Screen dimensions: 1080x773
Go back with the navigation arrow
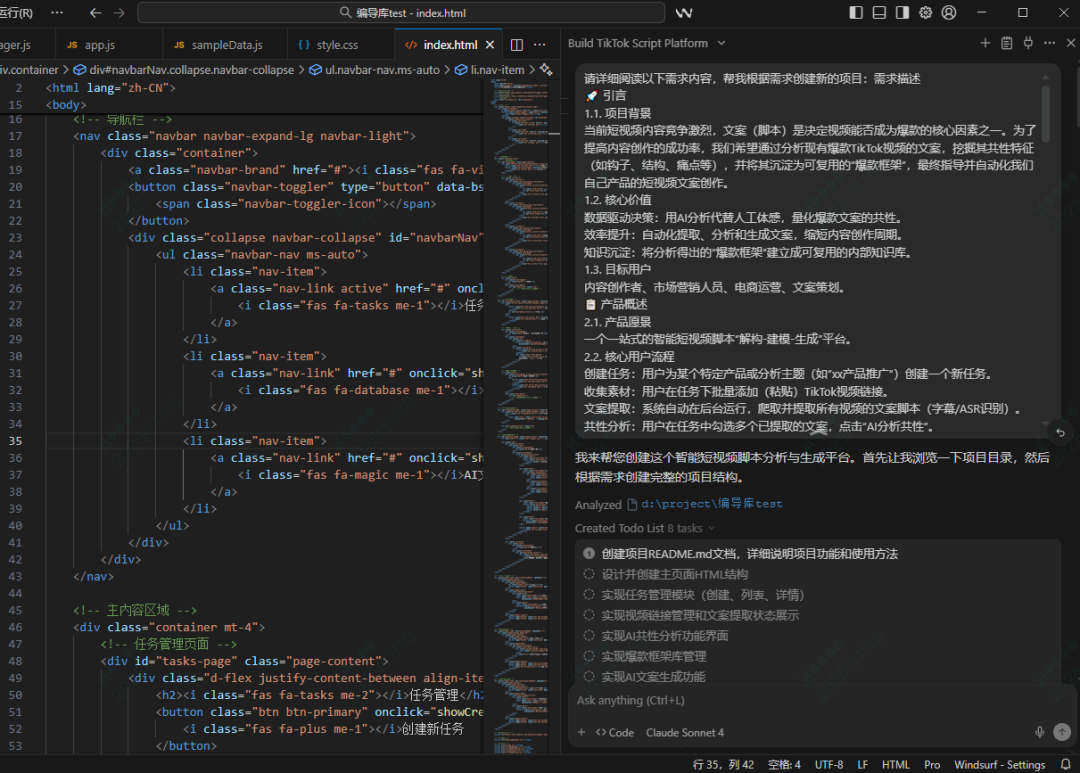[96, 12]
